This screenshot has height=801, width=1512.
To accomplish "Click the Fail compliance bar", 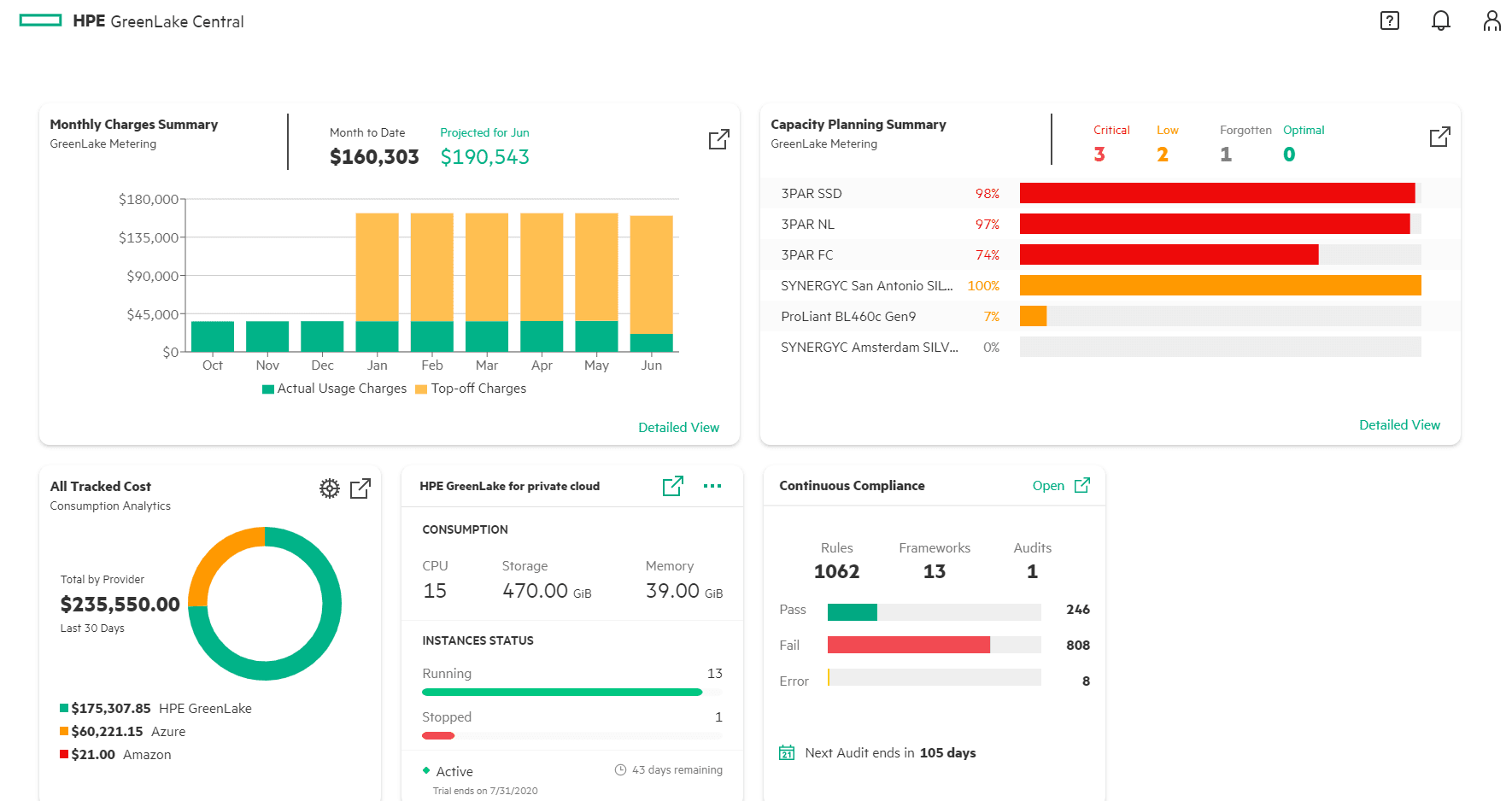I will (935, 645).
